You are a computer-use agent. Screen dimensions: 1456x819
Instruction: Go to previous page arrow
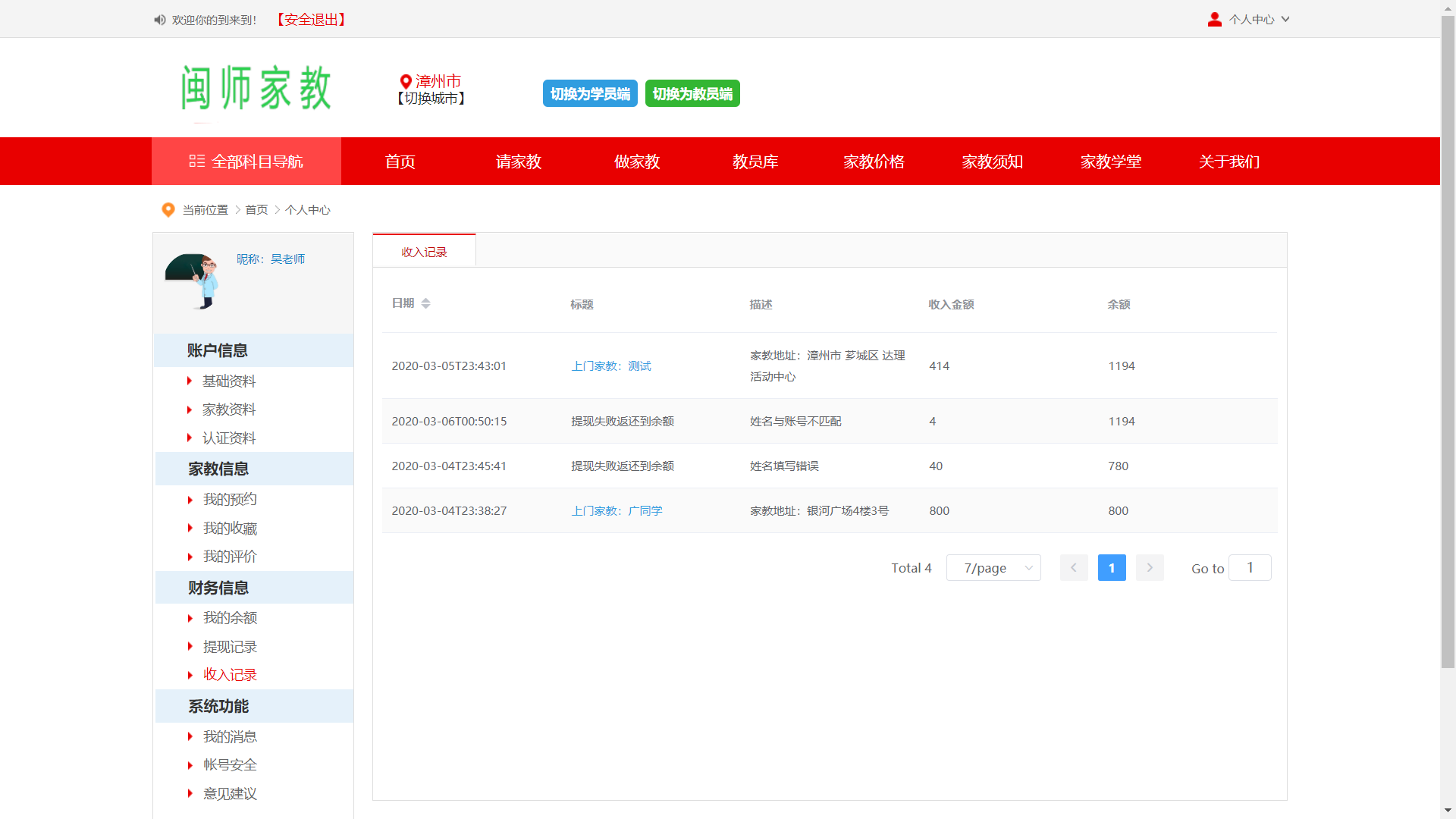point(1073,568)
